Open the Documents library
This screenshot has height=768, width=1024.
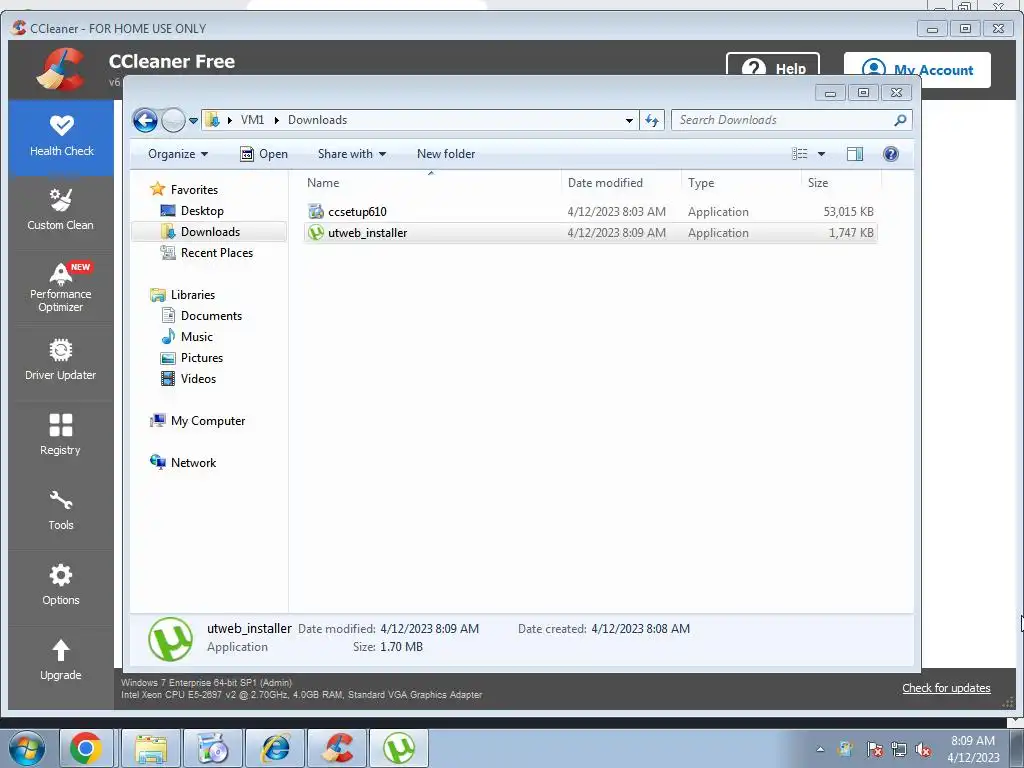coord(211,315)
